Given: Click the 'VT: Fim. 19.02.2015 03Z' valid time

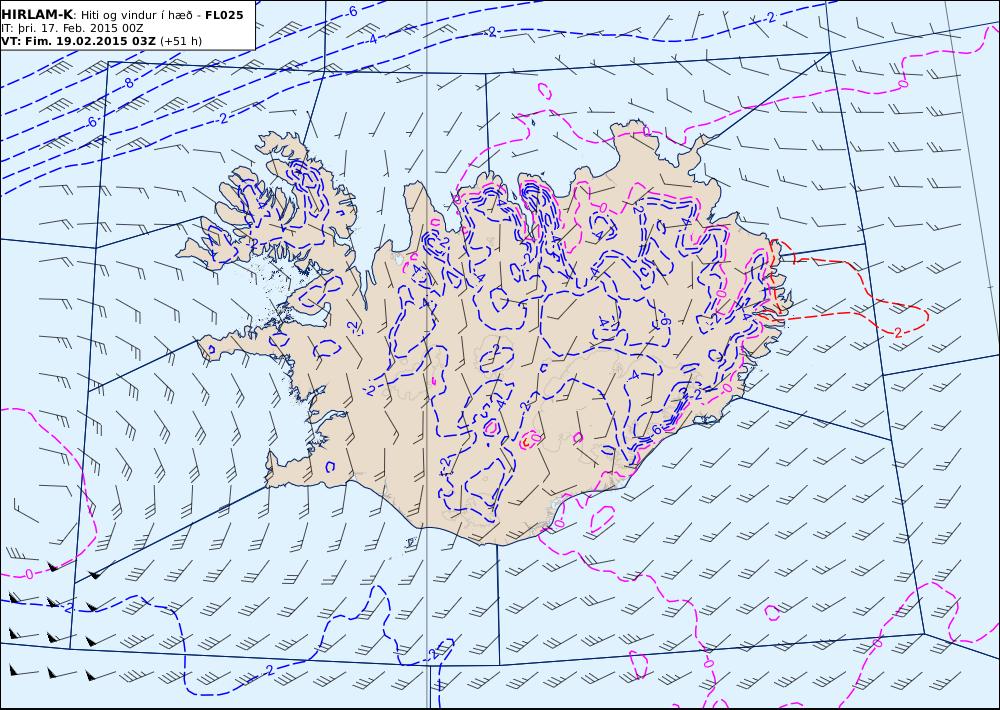Looking at the screenshot, I should [78, 41].
